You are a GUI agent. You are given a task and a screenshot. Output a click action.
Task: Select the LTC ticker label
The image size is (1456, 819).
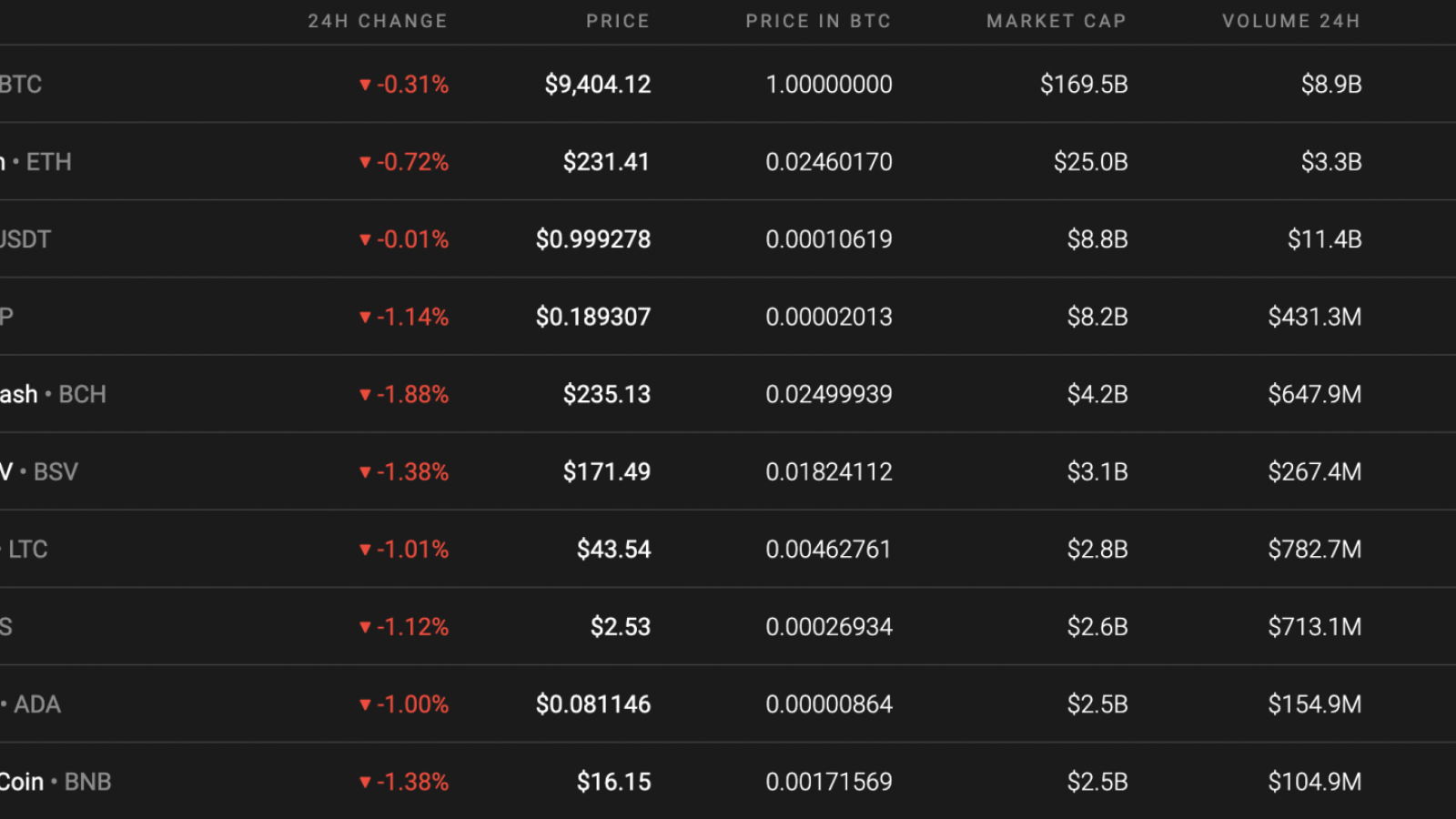tap(28, 550)
